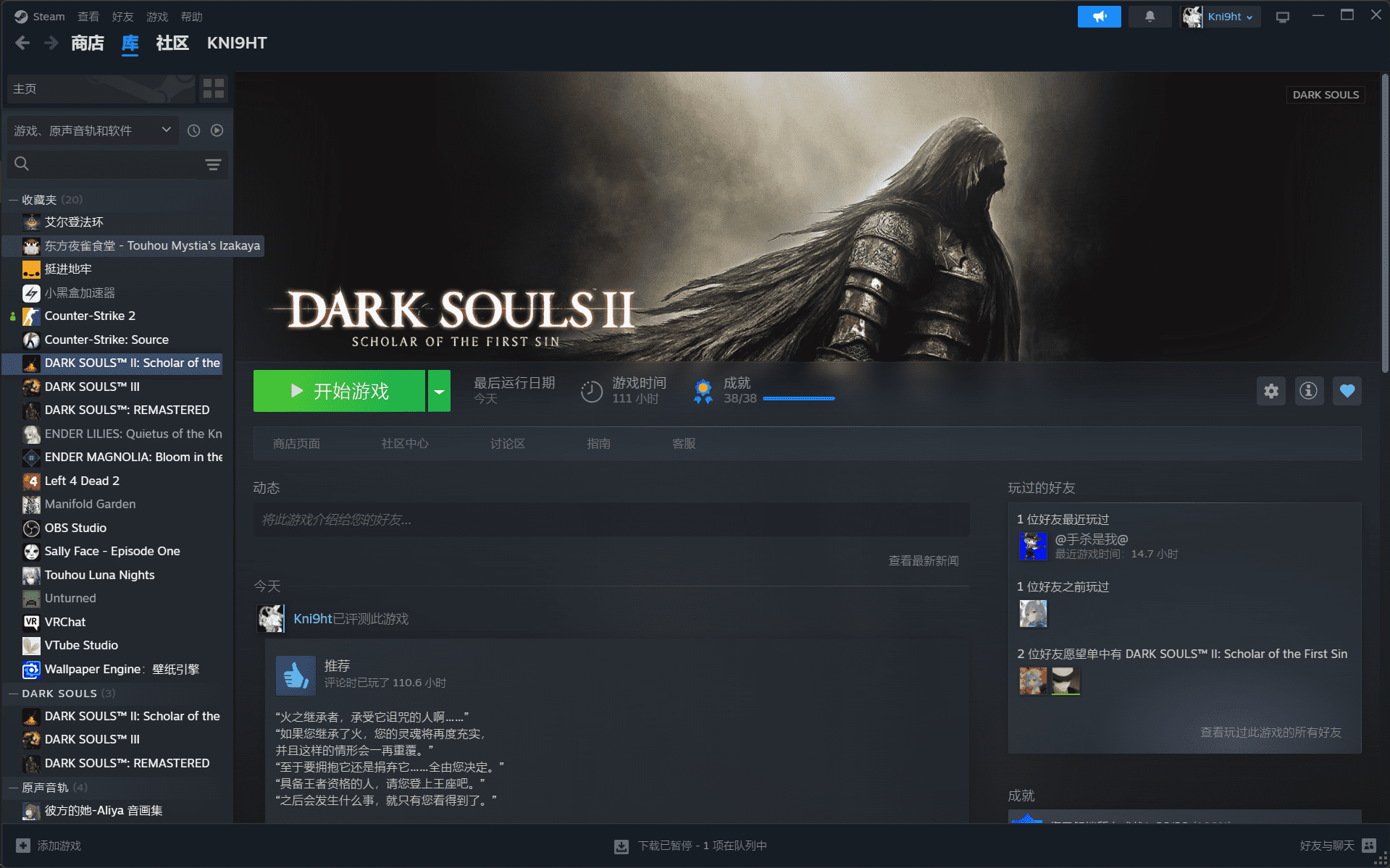Select Sally Face - Episode One
Viewport: 1390px width, 868px height.
(x=112, y=552)
